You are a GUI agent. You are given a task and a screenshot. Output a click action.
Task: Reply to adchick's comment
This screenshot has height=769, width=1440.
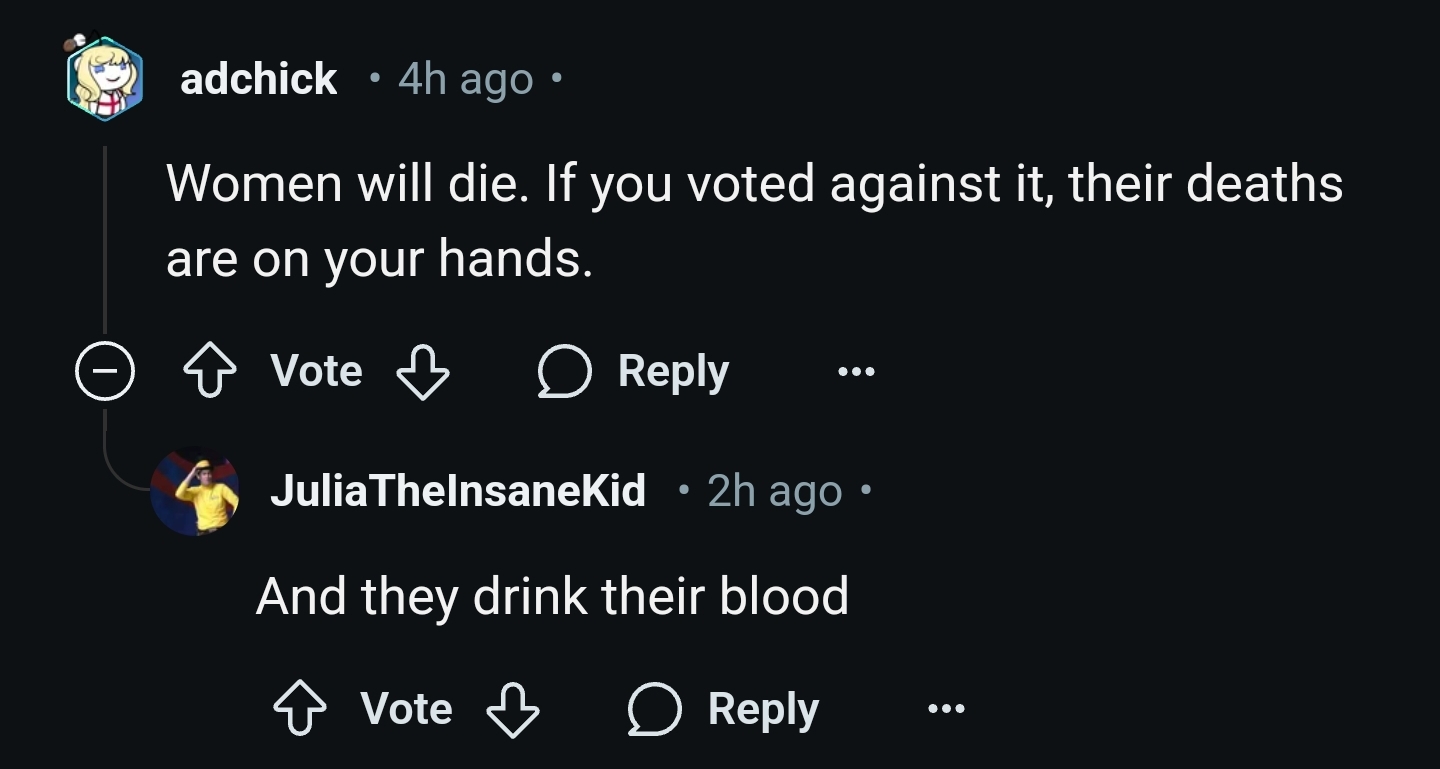634,372
